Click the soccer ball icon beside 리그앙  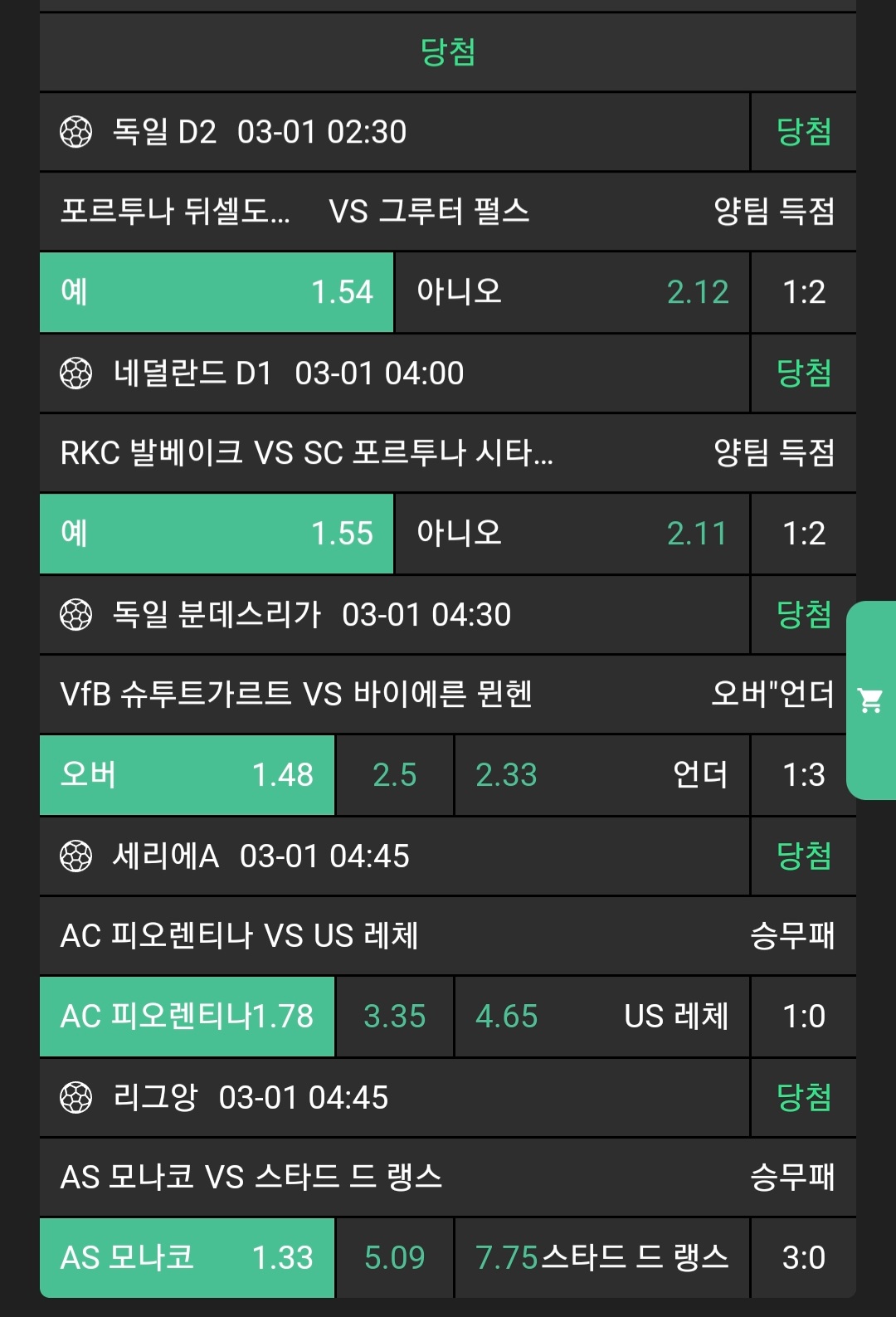76,1098
